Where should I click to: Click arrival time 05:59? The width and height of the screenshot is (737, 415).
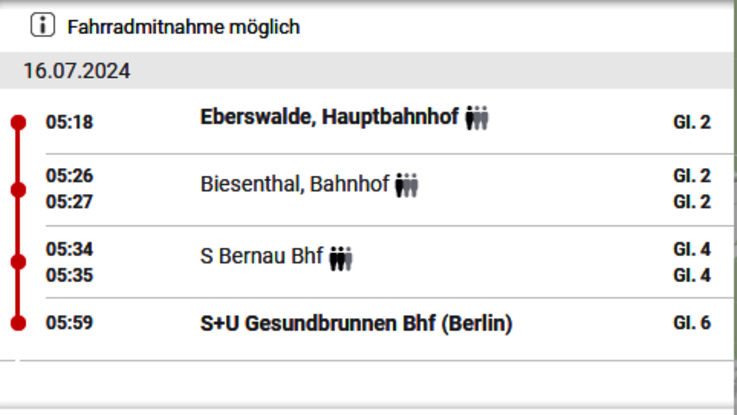point(69,323)
